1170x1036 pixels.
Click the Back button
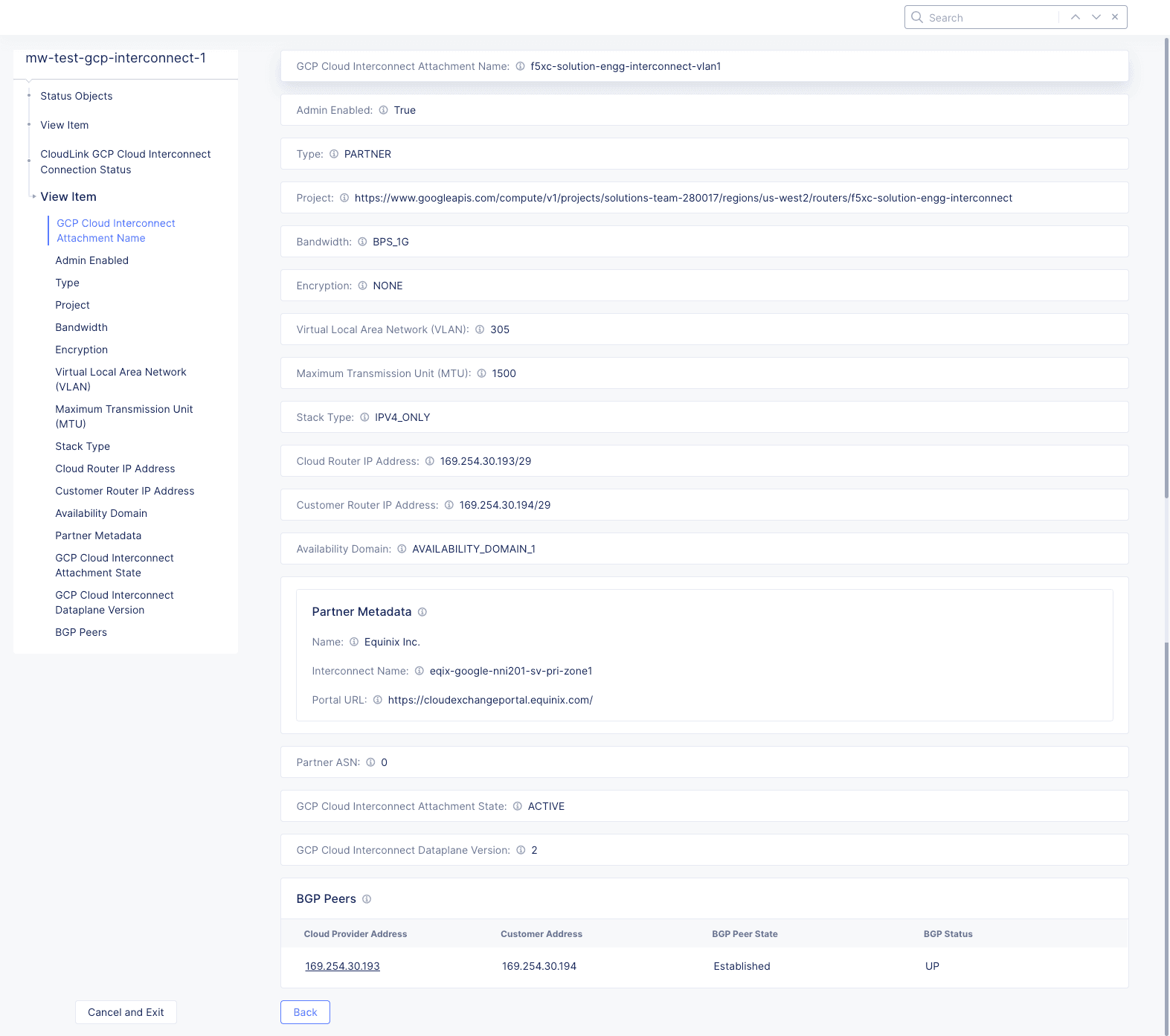tap(305, 1012)
